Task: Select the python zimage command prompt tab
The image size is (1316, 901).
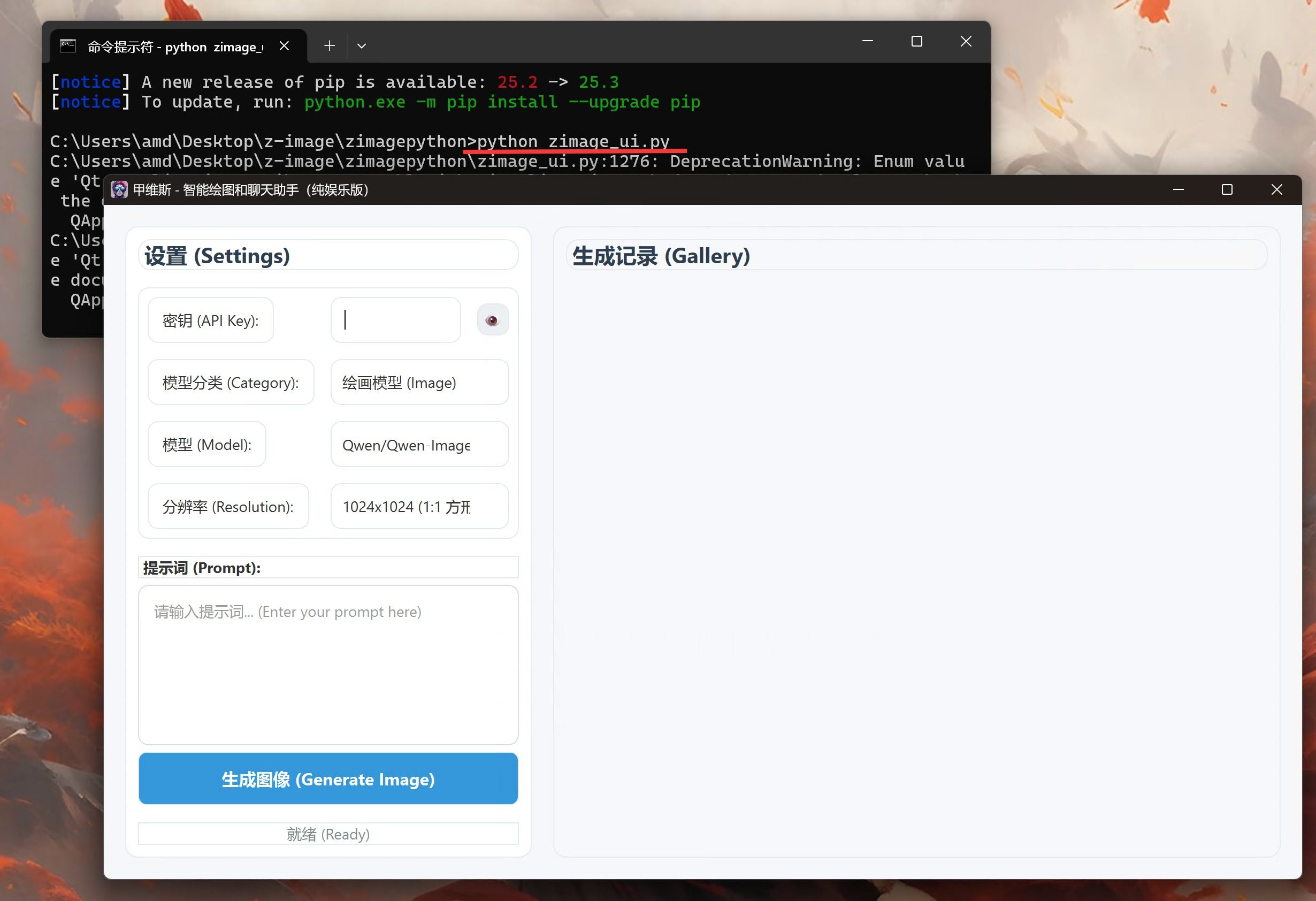Action: [175, 47]
